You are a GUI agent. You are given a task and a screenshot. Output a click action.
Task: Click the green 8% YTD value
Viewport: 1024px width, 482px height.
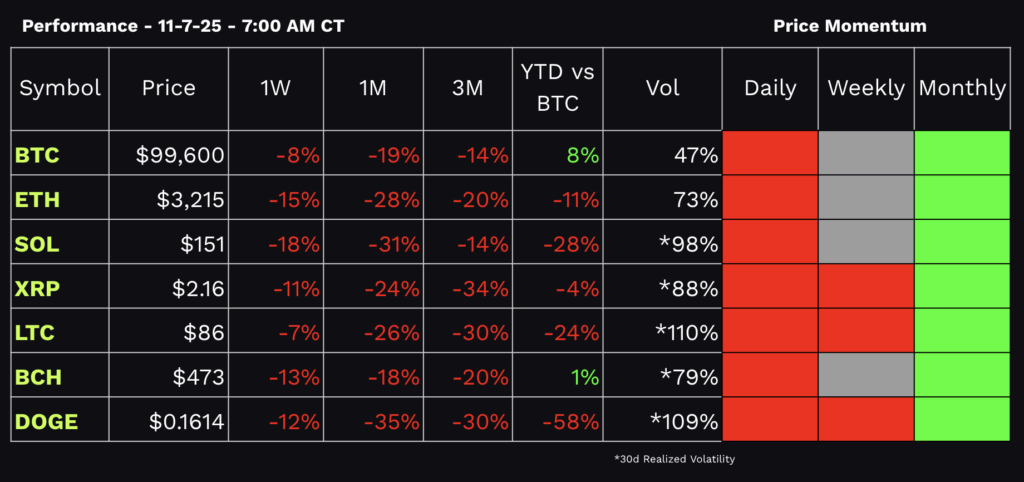(x=583, y=155)
